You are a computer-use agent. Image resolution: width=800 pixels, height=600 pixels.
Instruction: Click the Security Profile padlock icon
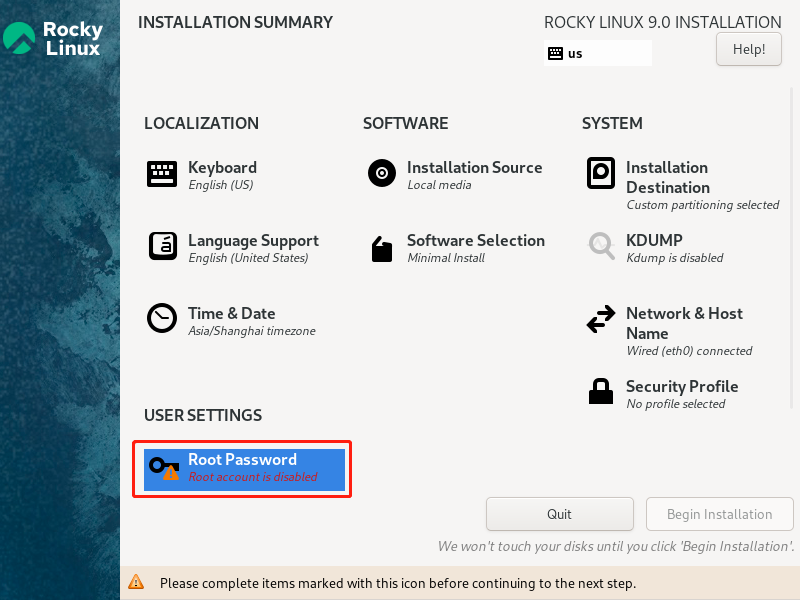(x=600, y=391)
